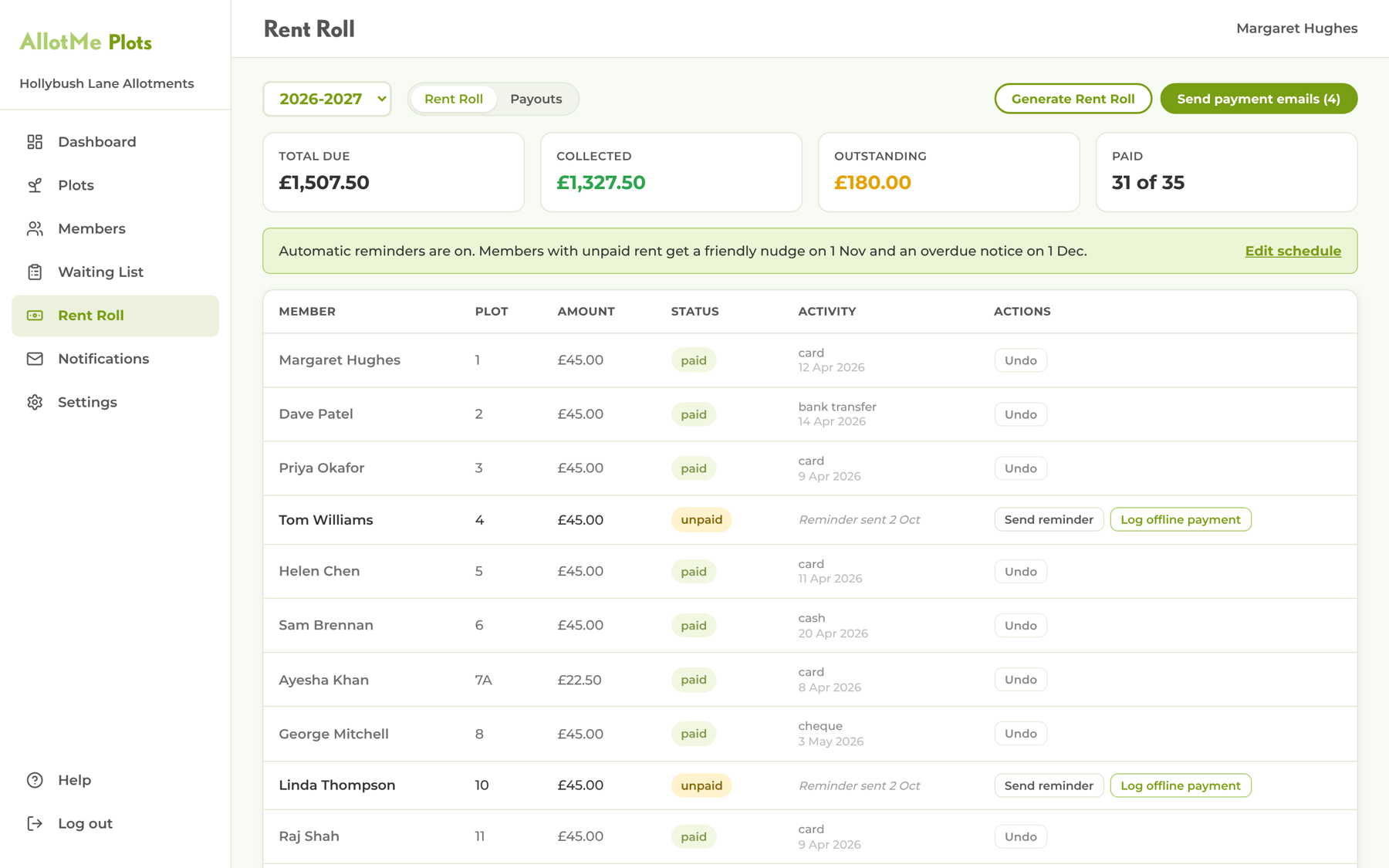Click the Plots seedling icon
The width and height of the screenshot is (1389, 868).
tap(35, 185)
